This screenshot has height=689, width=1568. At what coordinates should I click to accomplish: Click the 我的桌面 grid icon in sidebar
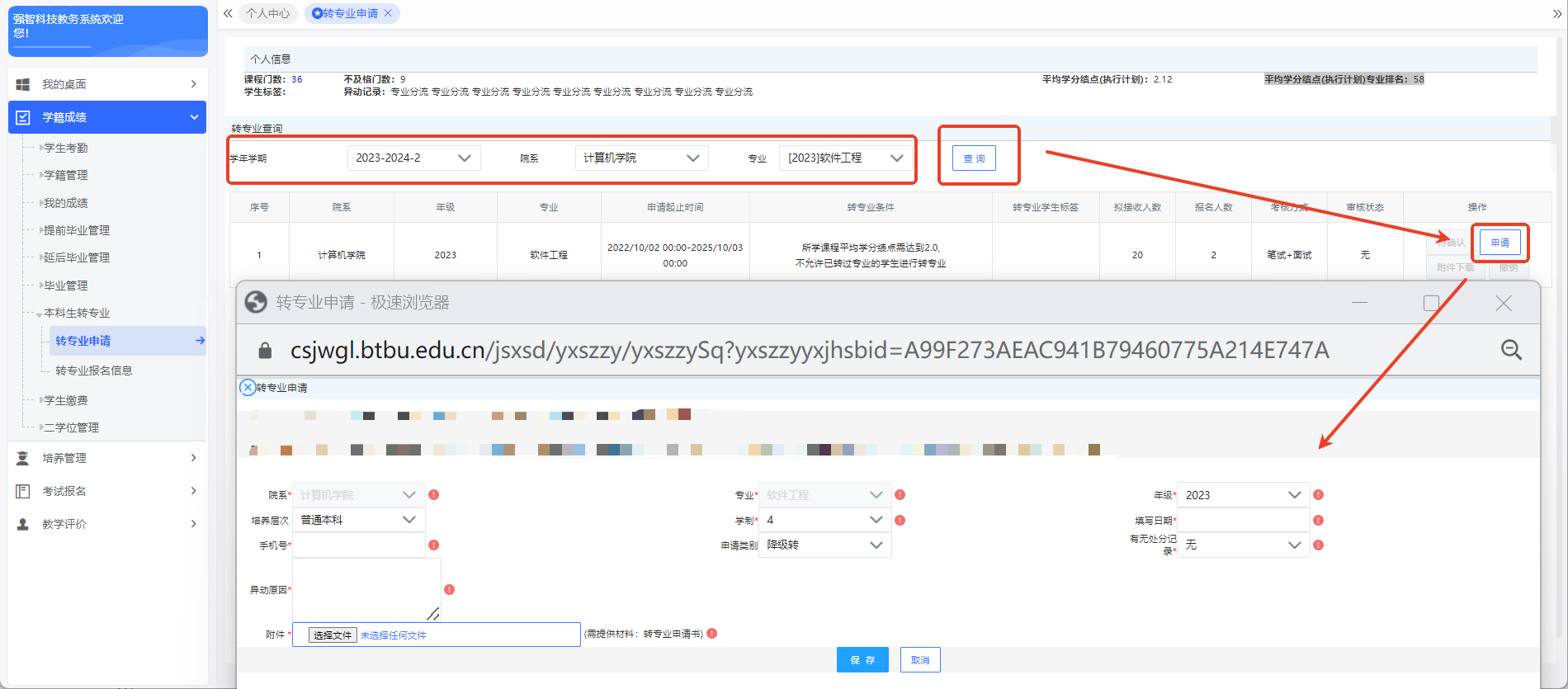(23, 84)
